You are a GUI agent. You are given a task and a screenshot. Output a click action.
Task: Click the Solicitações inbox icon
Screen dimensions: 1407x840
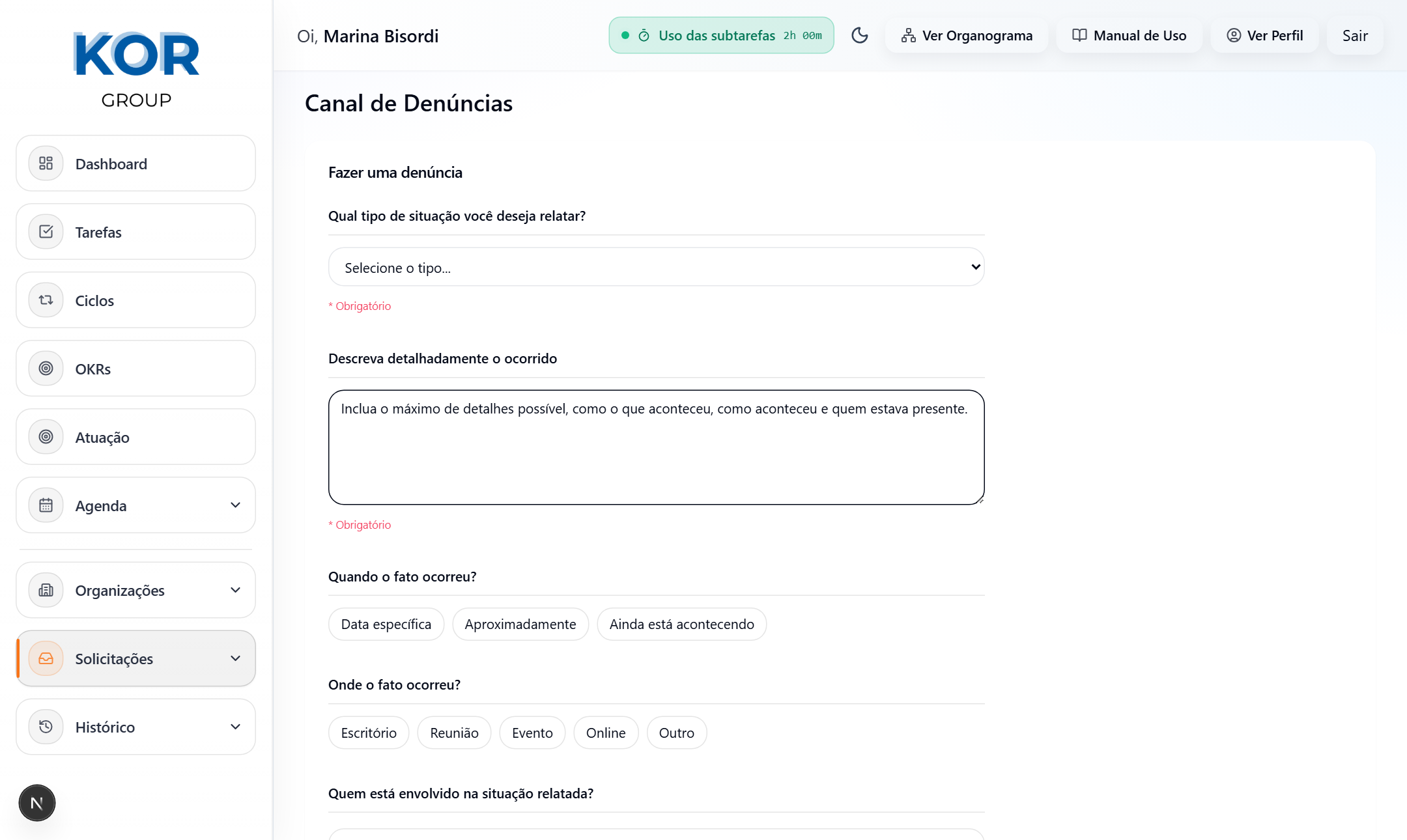coord(46,658)
